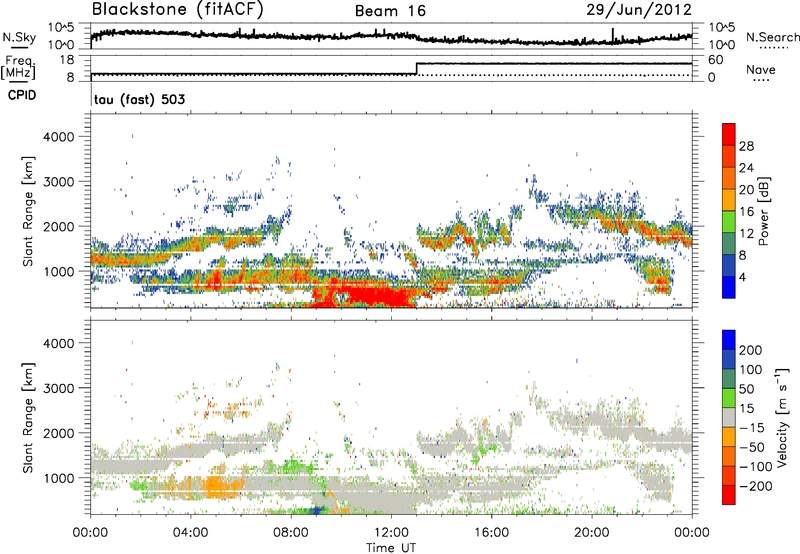Click the orange velocity patch near 05:00

click(x=218, y=486)
